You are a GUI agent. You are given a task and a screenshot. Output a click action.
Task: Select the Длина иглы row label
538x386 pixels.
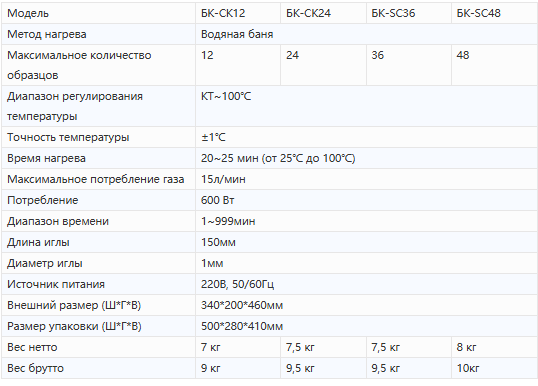[98, 242]
